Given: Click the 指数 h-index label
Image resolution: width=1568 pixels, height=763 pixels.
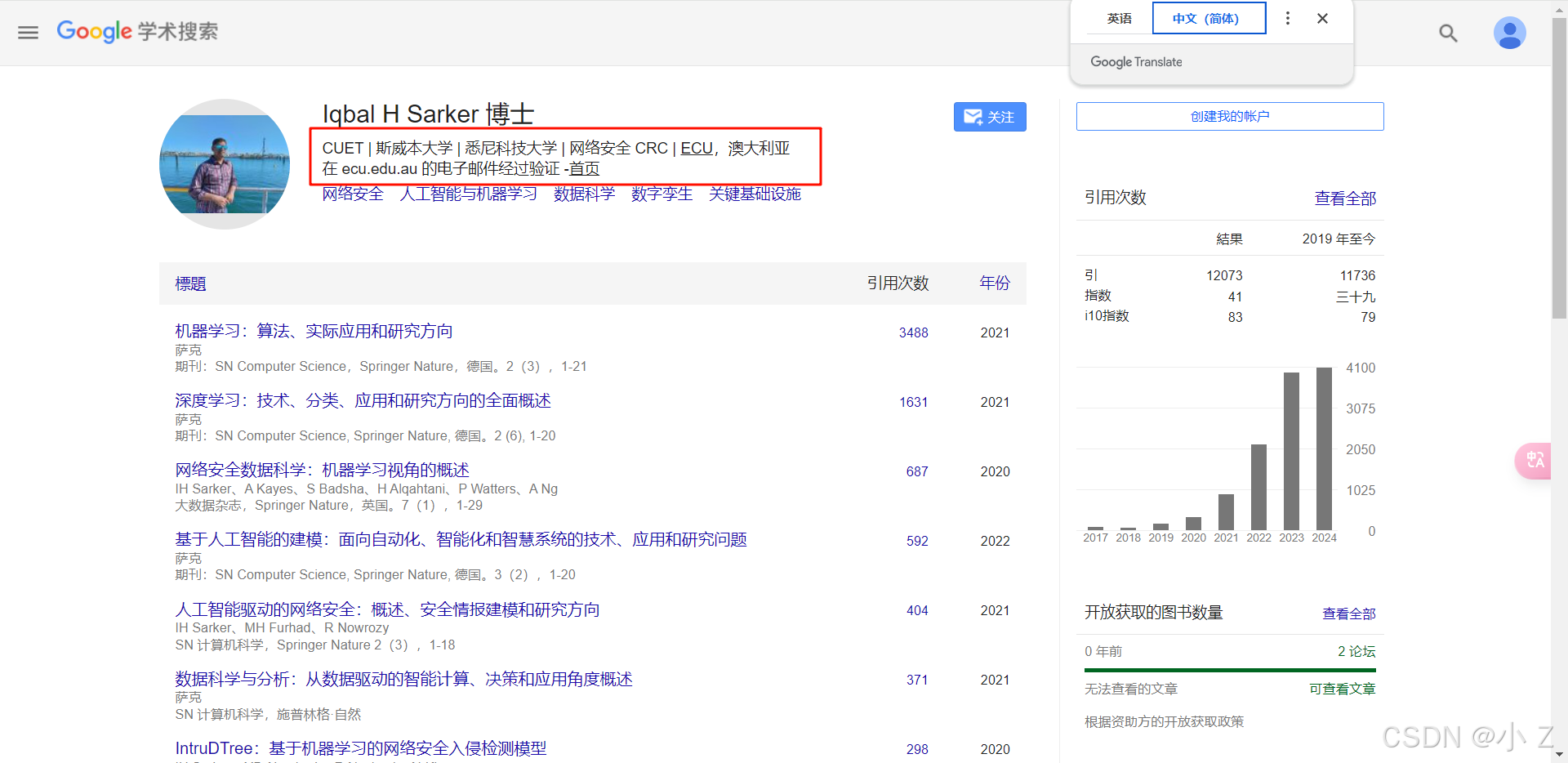Looking at the screenshot, I should coord(1098,296).
